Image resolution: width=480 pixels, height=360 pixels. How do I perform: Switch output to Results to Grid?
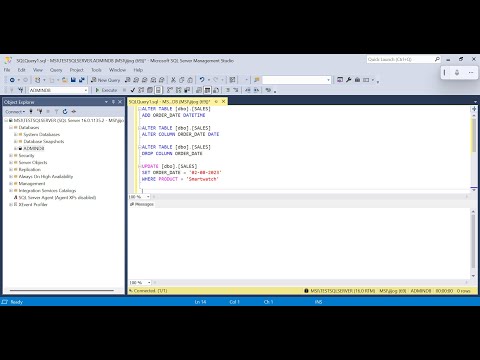[x=207, y=90]
